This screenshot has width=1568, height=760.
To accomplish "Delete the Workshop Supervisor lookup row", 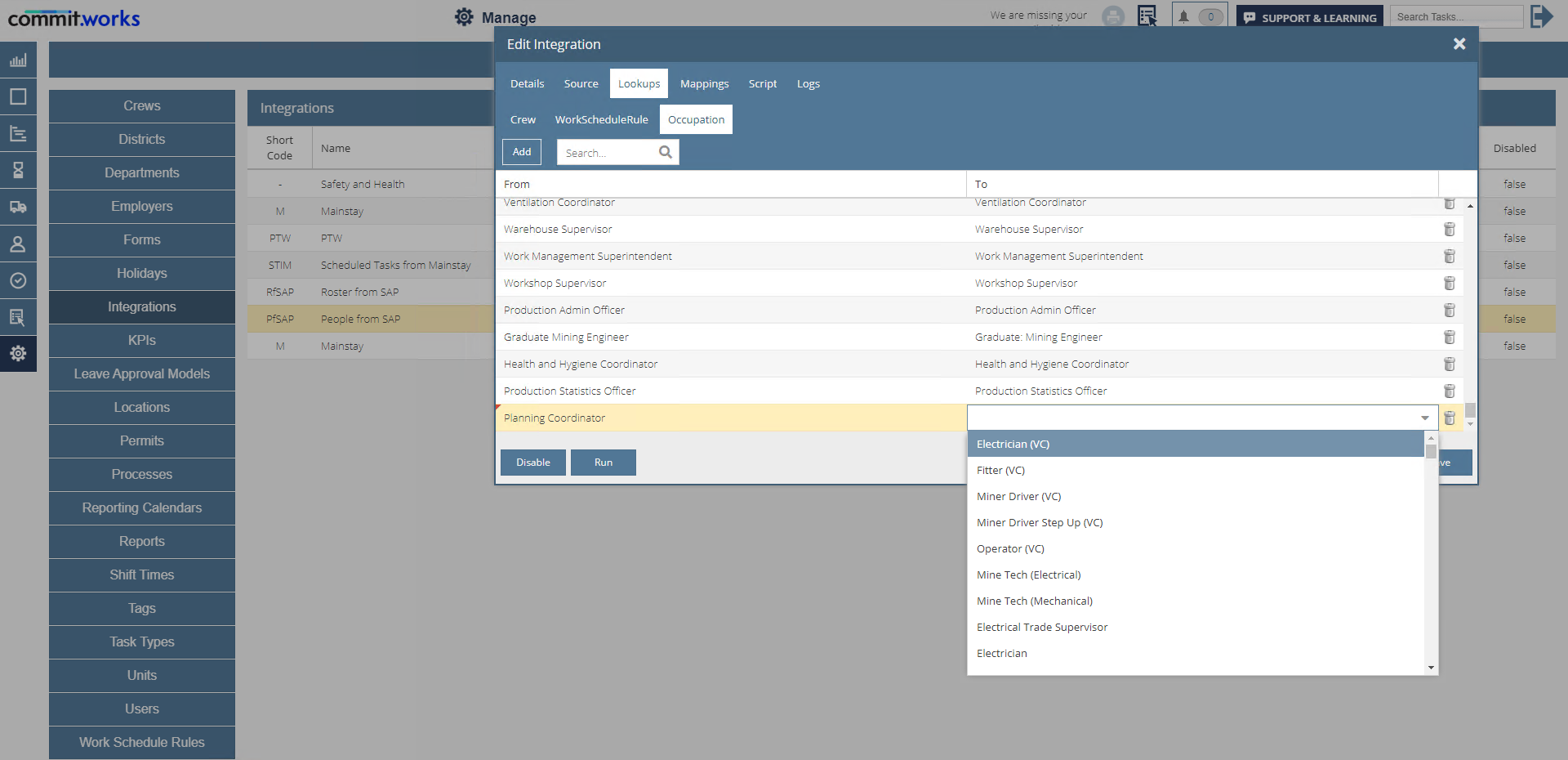I will coord(1450,284).
